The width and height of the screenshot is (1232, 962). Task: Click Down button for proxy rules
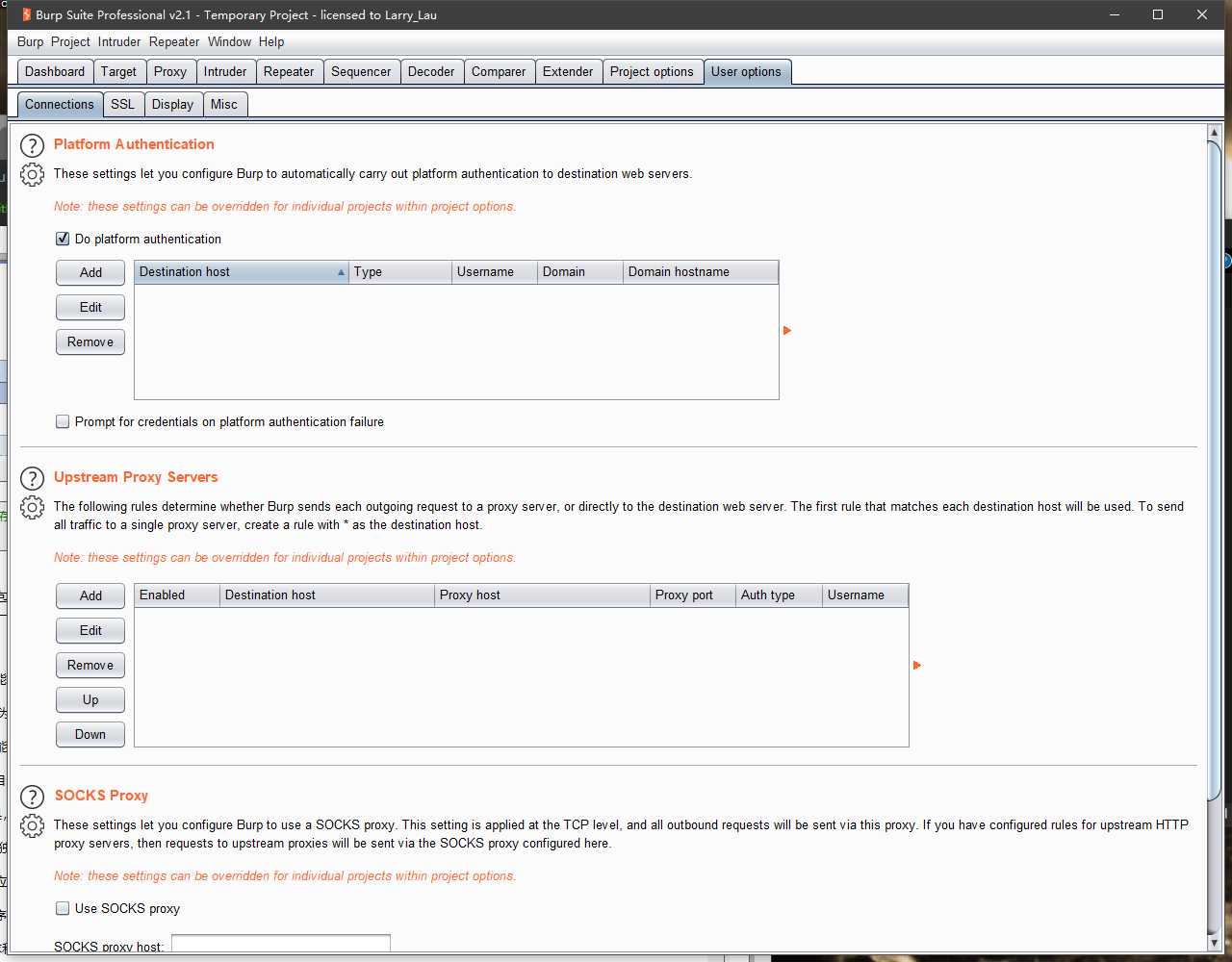[90, 734]
